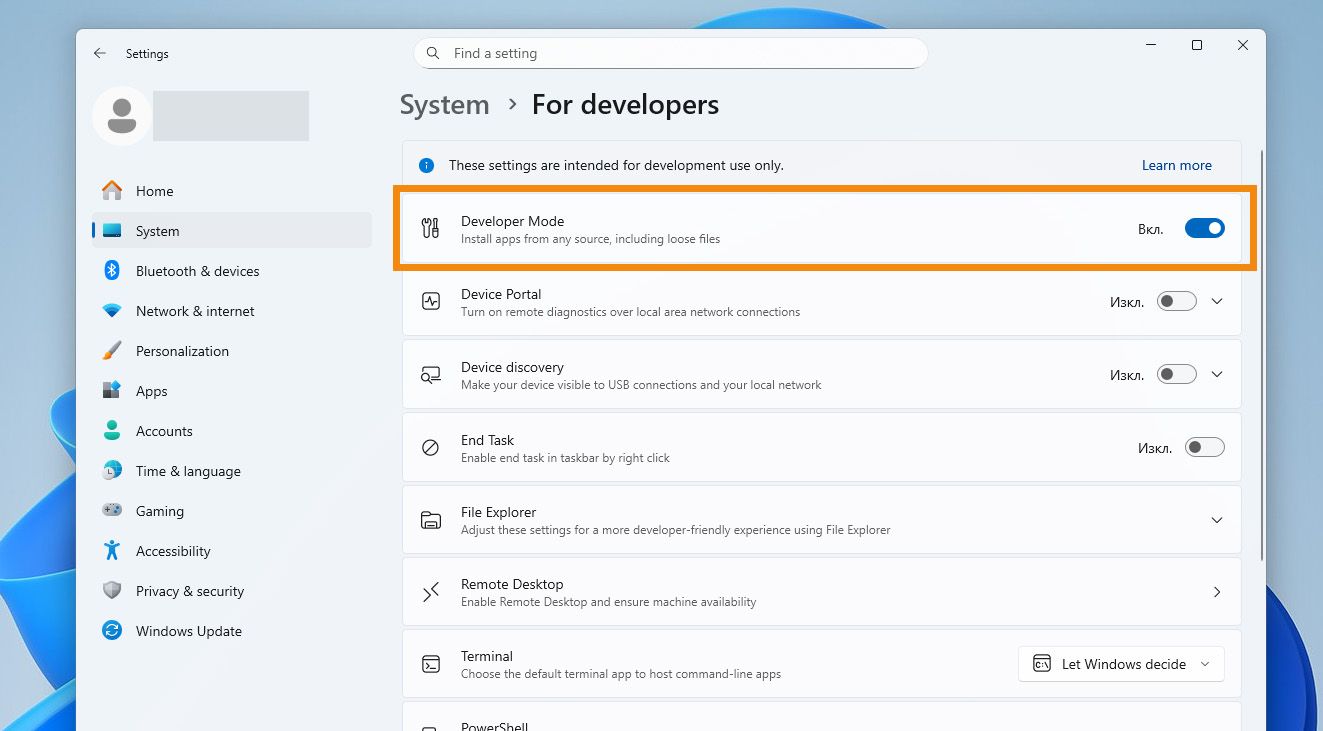This screenshot has height=731, width=1323.
Task: Open Bluetooth & devices settings
Action: (197, 271)
